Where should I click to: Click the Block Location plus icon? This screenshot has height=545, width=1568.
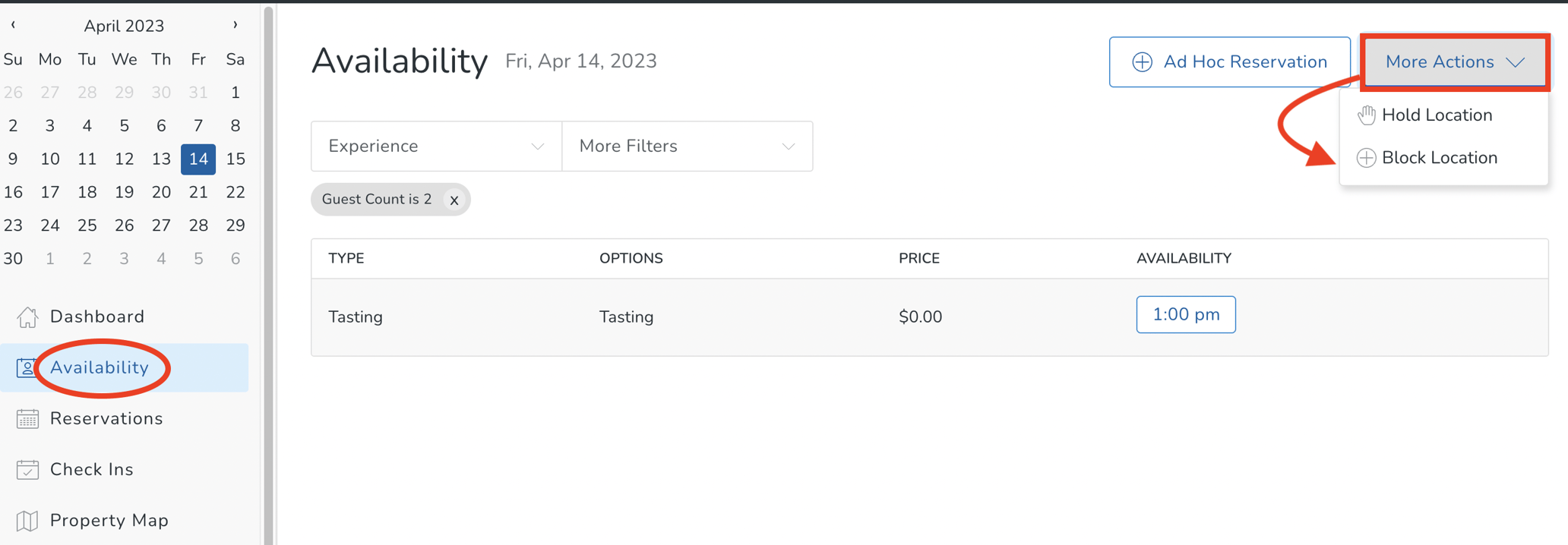[x=1367, y=158]
